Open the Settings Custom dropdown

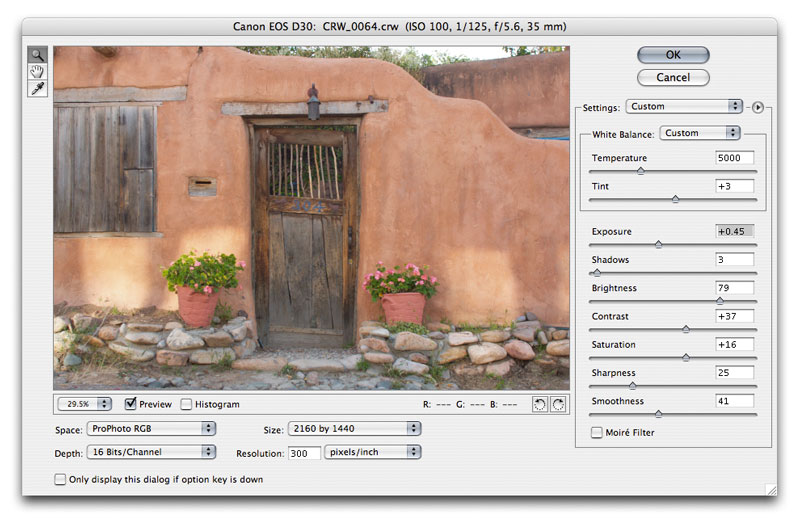[684, 106]
